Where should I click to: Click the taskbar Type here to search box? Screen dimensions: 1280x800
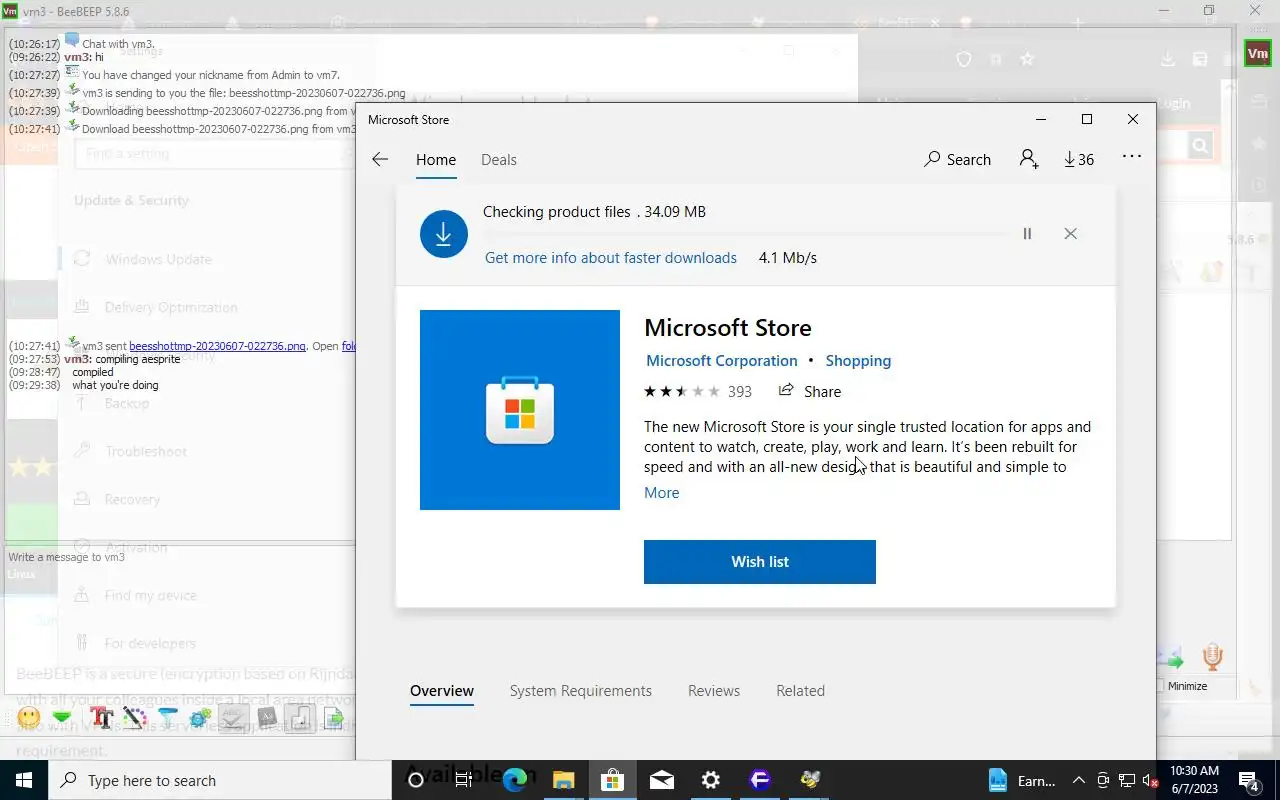click(x=220, y=780)
